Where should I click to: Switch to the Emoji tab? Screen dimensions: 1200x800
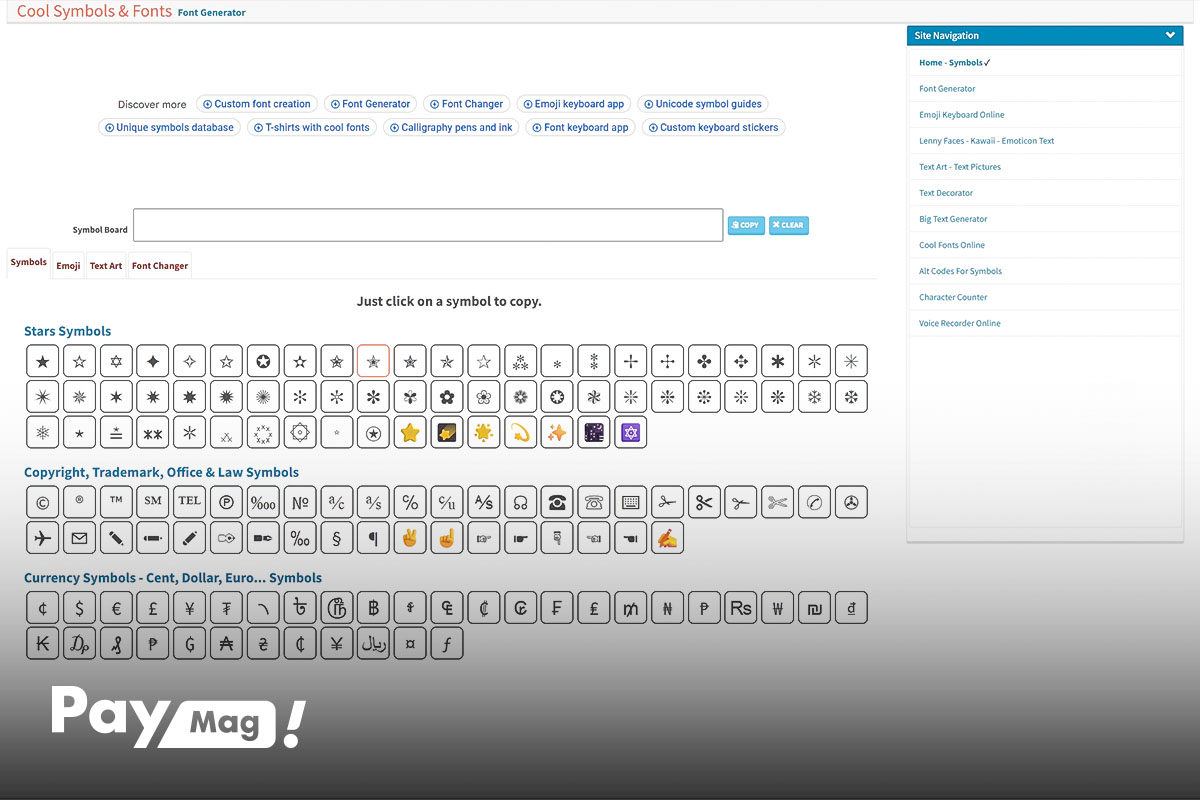pyautogui.click(x=68, y=266)
